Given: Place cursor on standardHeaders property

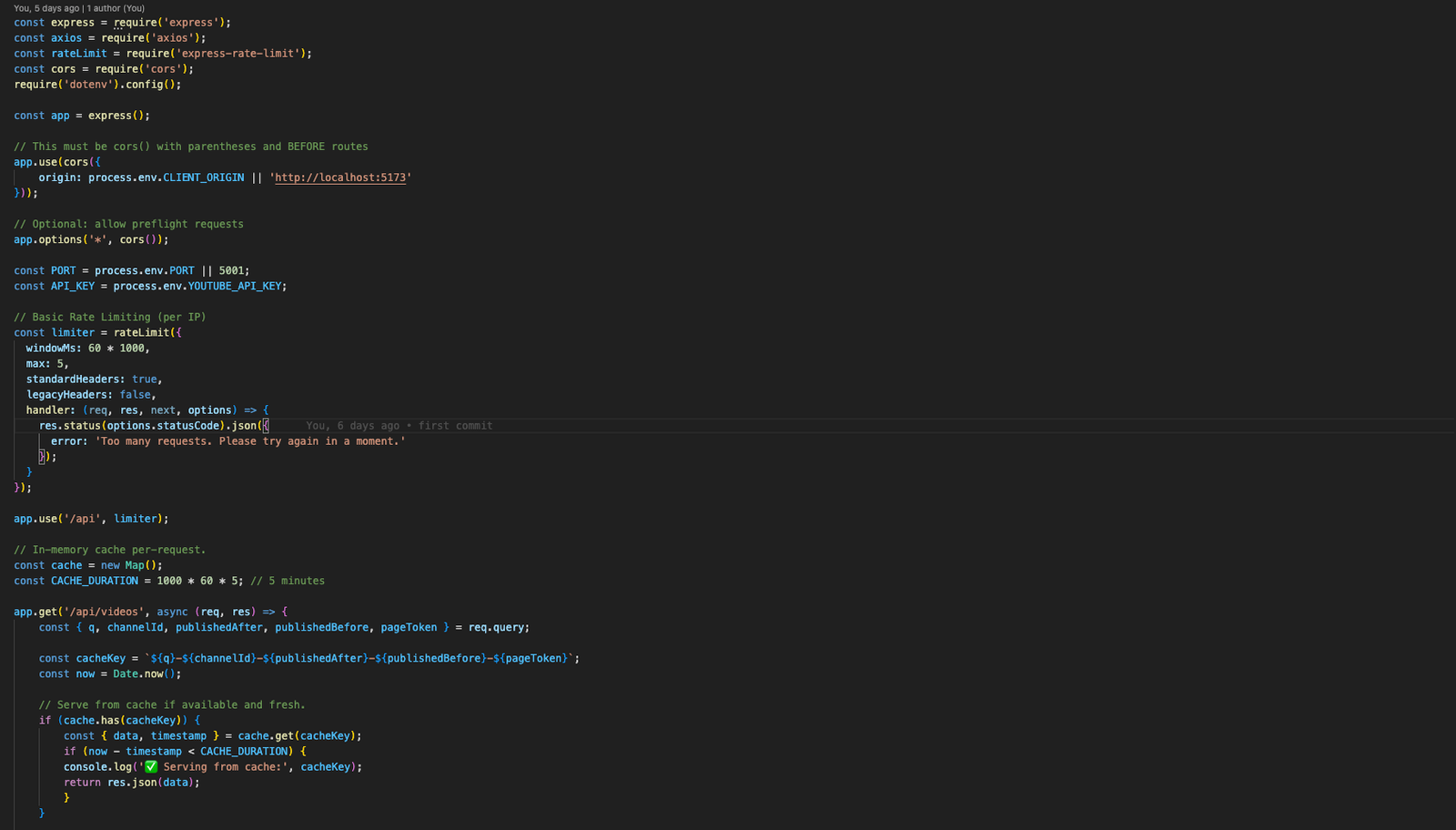Looking at the screenshot, I should 73,380.
